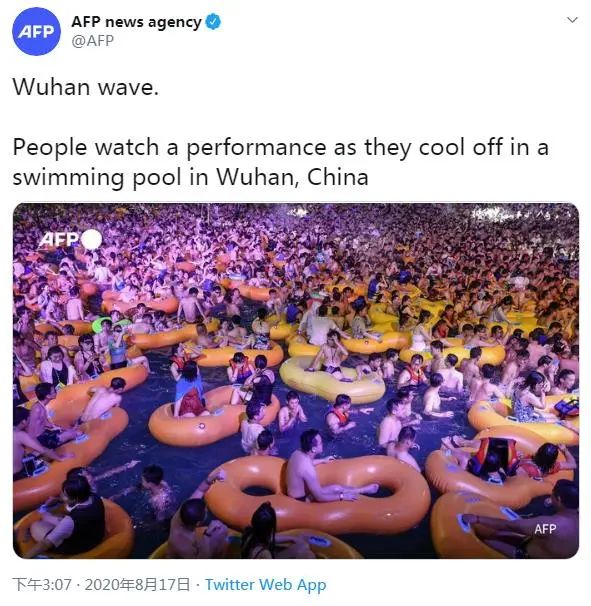The height and width of the screenshot is (606, 591).
Task: Click the small AFP watermark bottom-right of photo
Action: point(545,529)
